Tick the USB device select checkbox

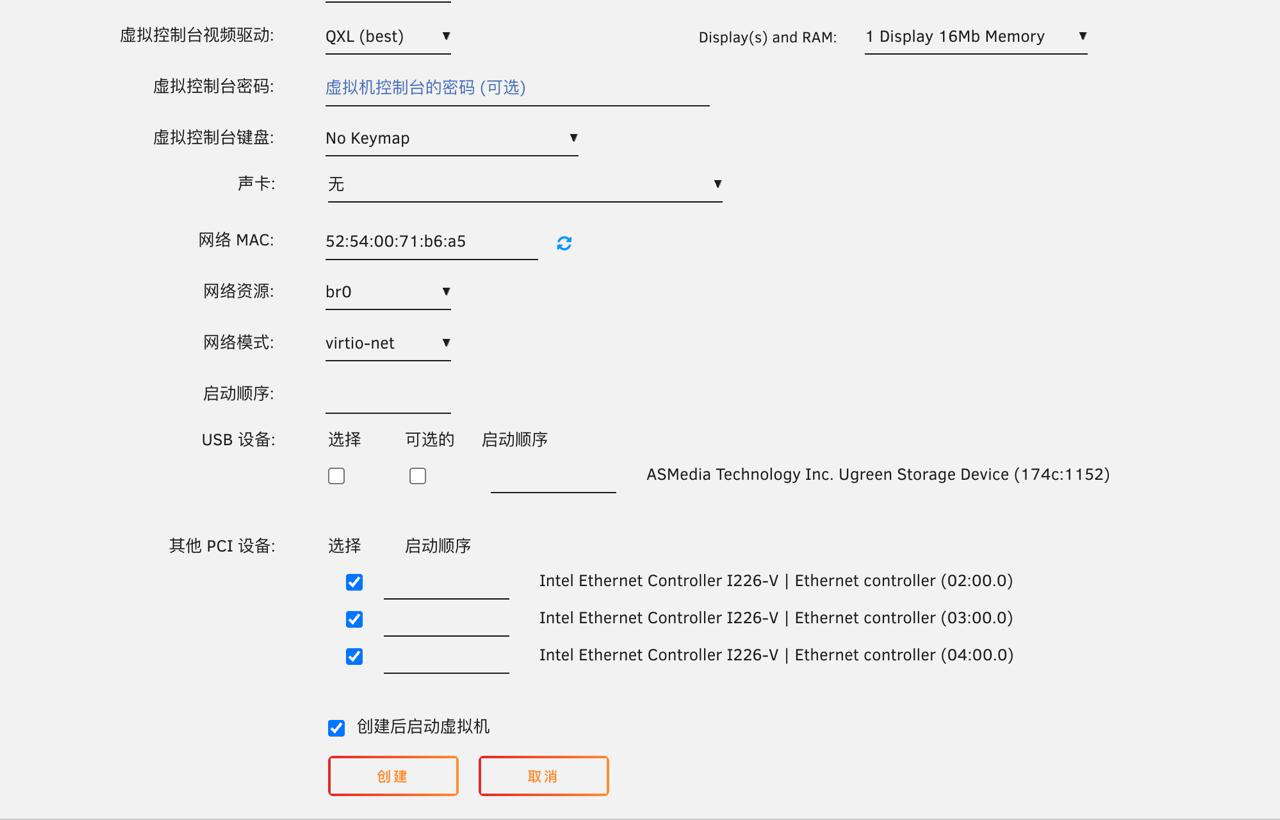(337, 476)
